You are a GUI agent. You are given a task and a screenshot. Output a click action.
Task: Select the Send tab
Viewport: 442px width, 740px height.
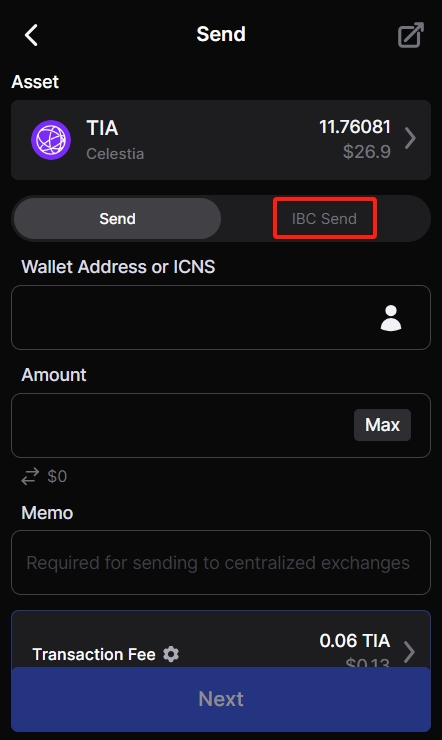tap(117, 219)
